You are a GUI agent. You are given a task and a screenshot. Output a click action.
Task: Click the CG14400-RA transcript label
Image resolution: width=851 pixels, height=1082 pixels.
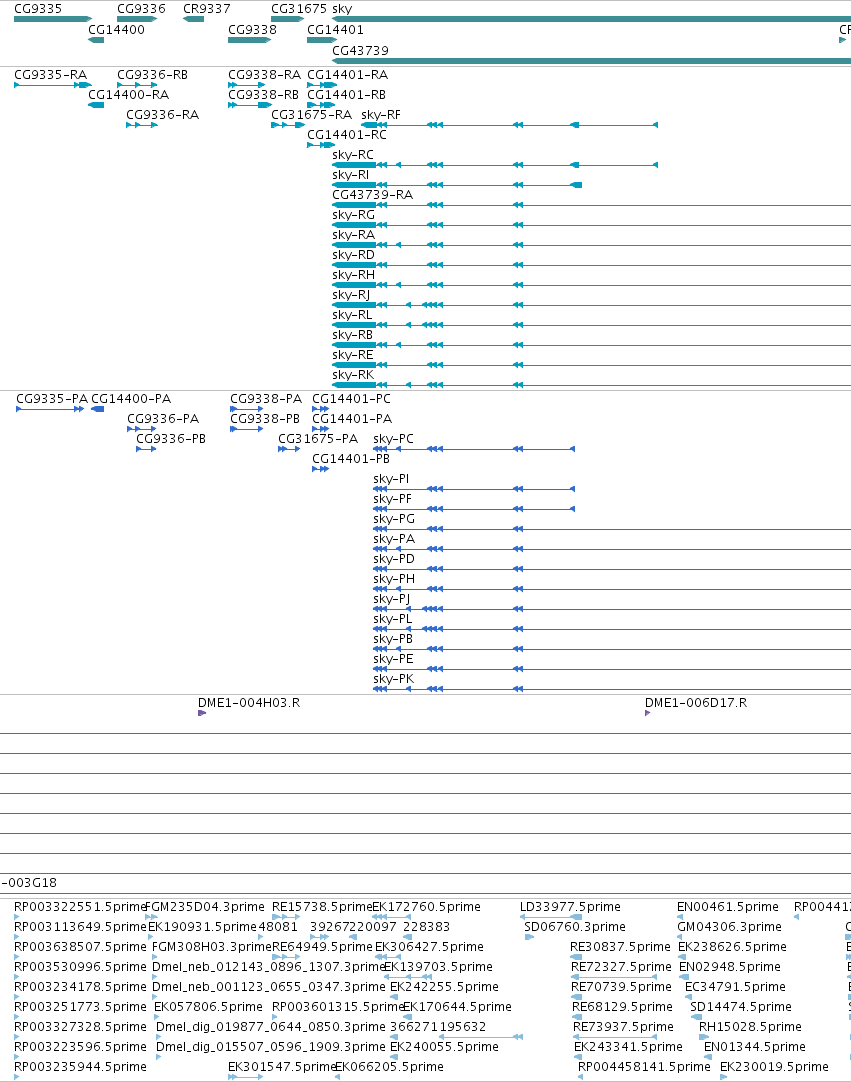click(128, 95)
